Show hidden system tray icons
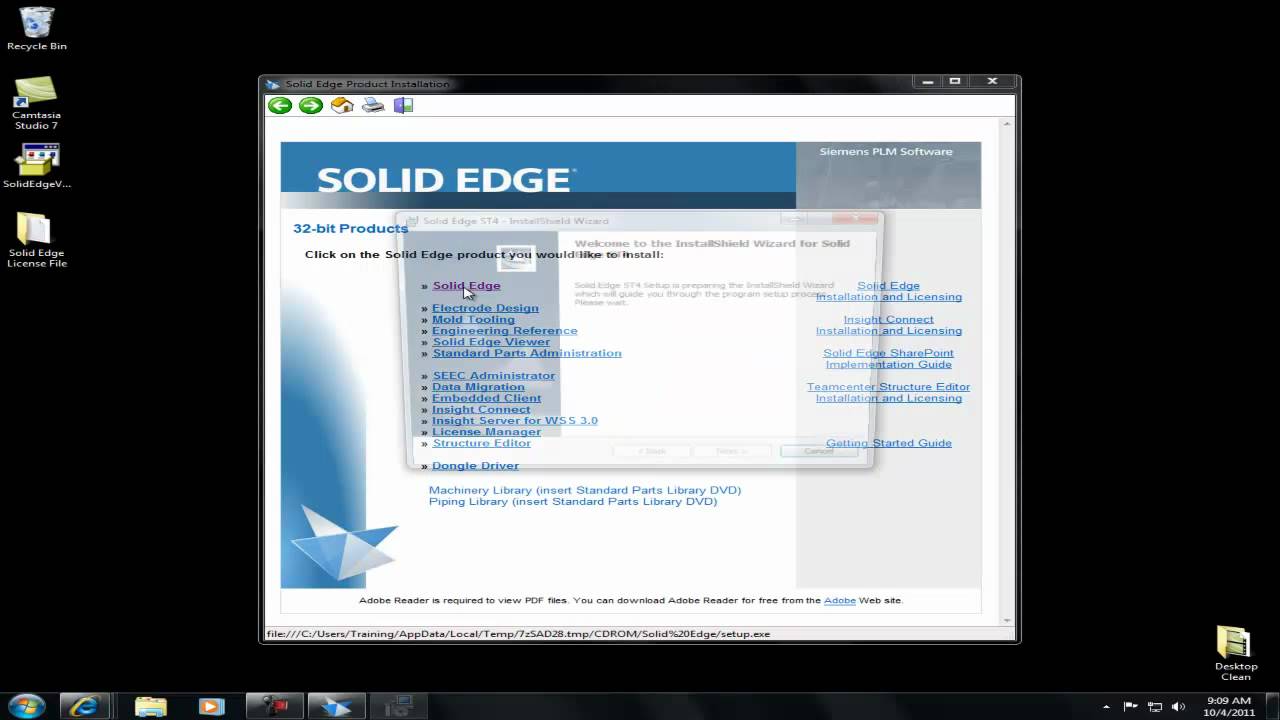The image size is (1280, 720). [1106, 707]
